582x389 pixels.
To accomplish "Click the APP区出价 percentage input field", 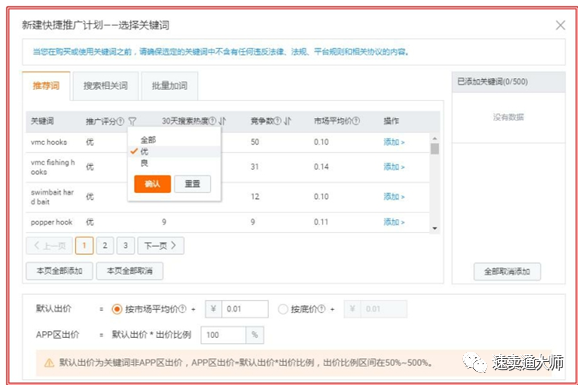I will pos(223,335).
